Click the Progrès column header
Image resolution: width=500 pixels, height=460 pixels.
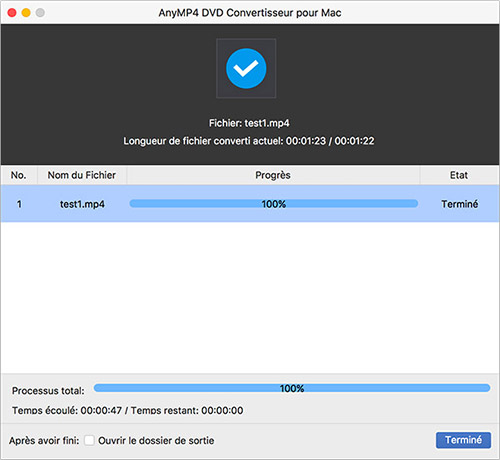tap(273, 175)
